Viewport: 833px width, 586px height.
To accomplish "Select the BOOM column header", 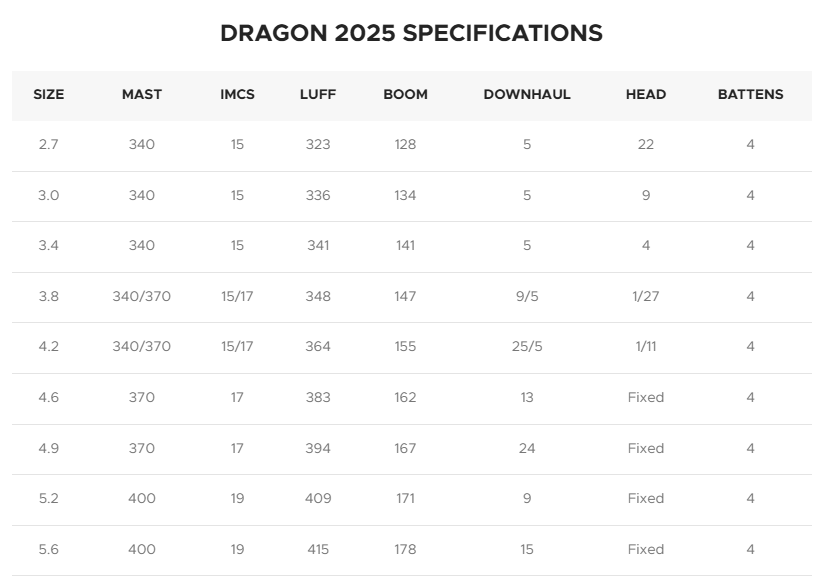I will 405,95.
